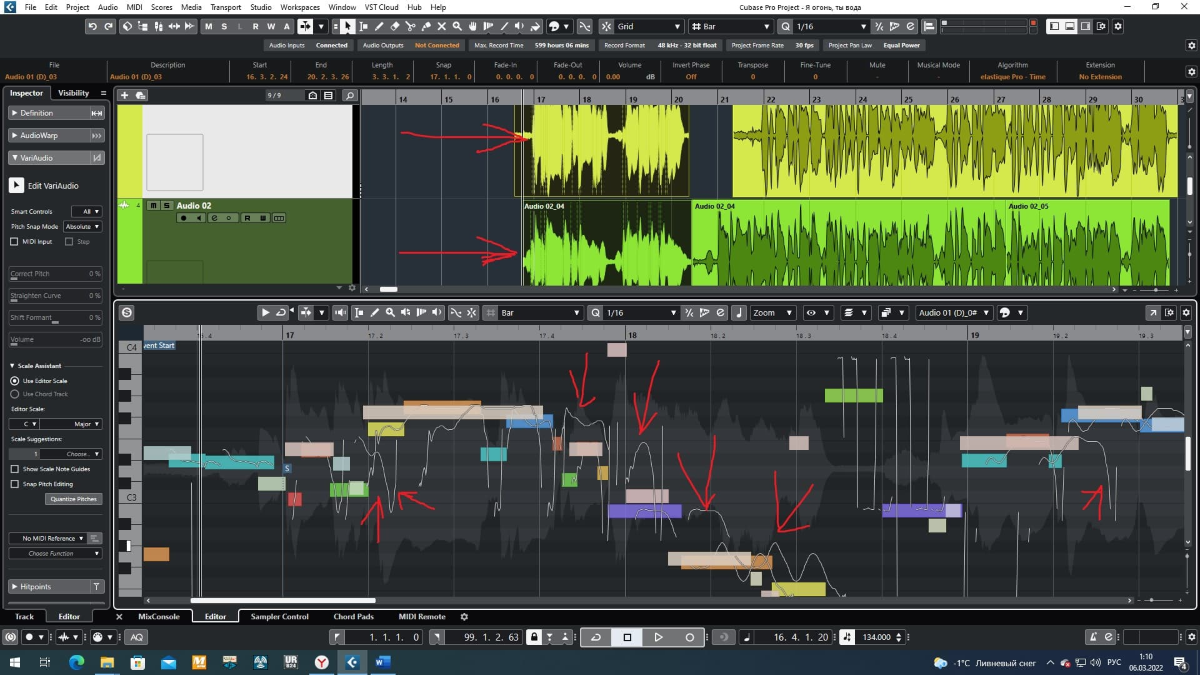Enable the Snap Pitch Editing checkbox
Viewport: 1200px width, 675px height.
click(x=14, y=484)
